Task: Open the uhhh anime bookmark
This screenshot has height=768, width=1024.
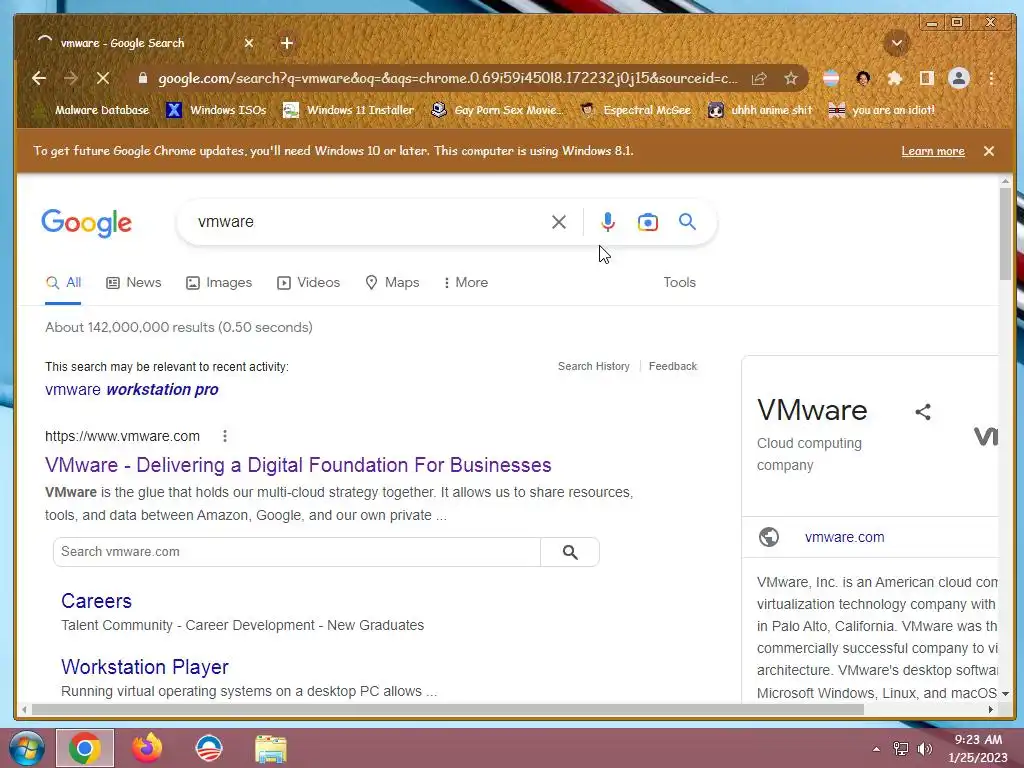Action: (761, 110)
